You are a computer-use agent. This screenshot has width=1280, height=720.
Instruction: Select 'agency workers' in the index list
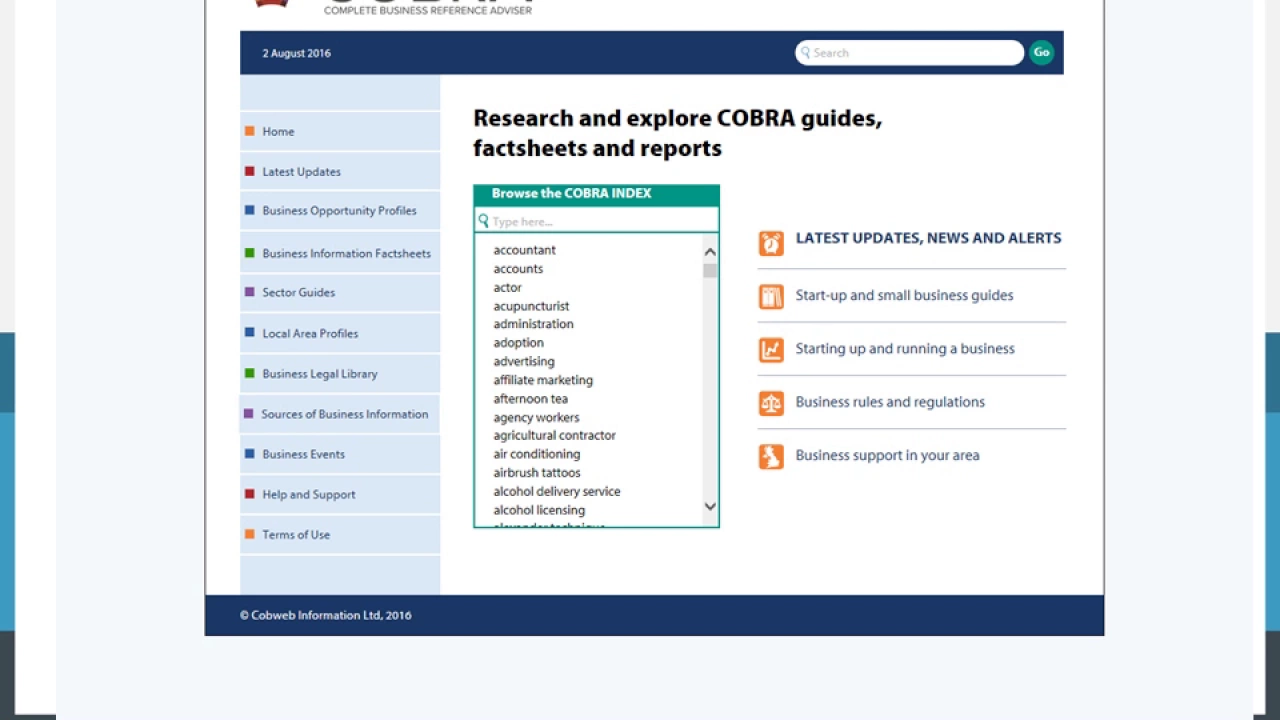click(x=536, y=418)
